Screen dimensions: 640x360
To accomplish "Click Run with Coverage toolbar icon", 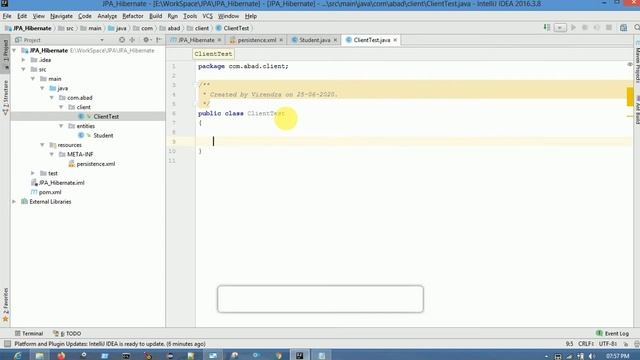I will (x=597, y=28).
